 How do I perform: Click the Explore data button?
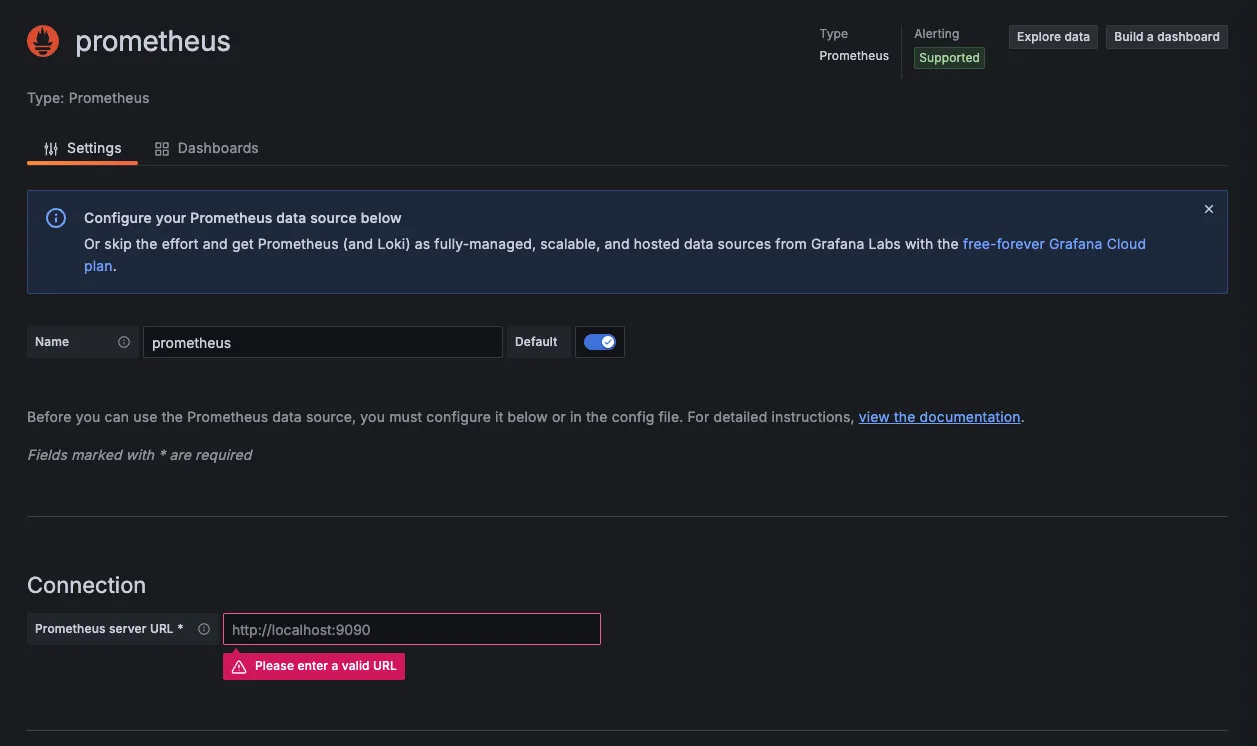coord(1053,37)
